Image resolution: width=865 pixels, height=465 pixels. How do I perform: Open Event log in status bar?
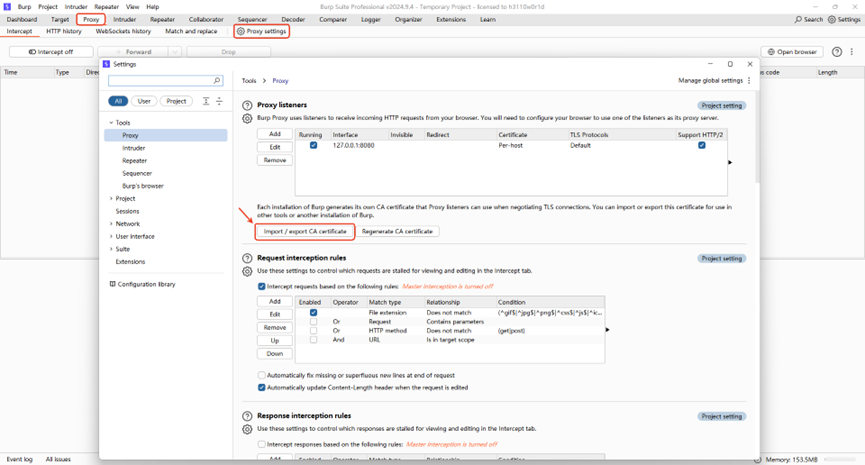[19, 459]
